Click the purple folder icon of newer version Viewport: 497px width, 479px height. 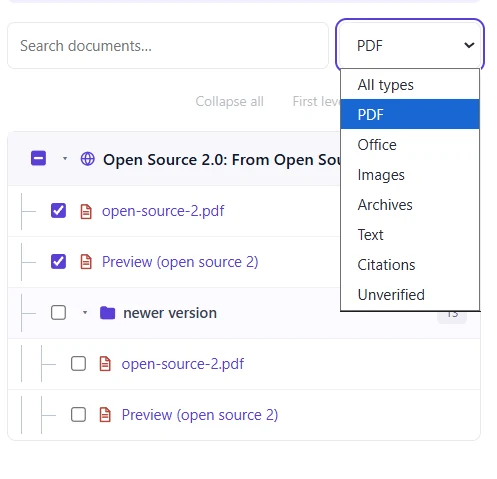(107, 313)
